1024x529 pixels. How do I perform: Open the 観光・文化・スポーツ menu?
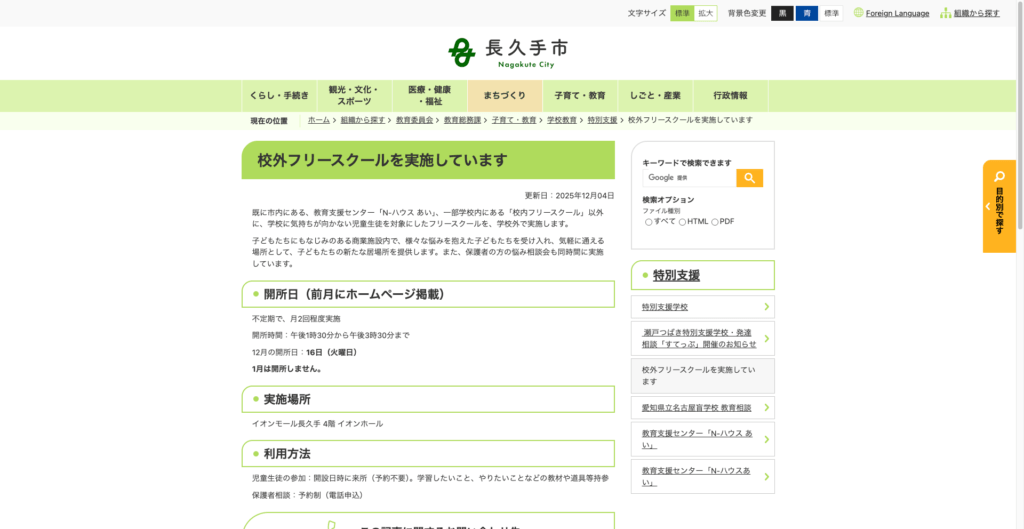click(x=355, y=96)
